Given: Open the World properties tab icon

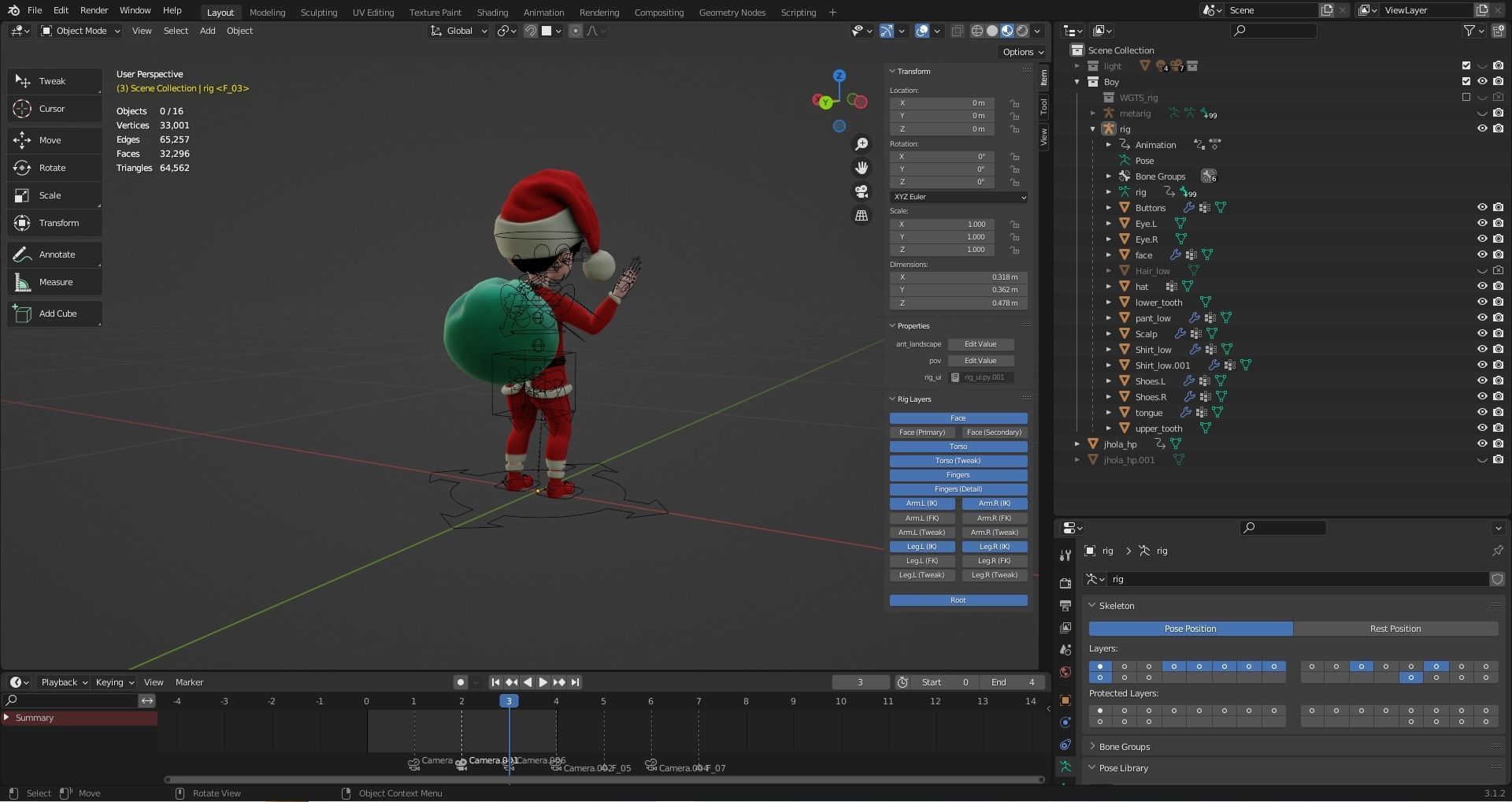Looking at the screenshot, I should coord(1065,672).
